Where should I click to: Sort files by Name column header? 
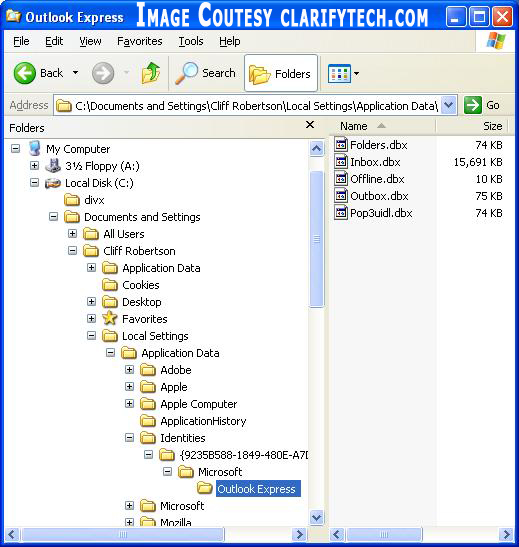point(383,126)
